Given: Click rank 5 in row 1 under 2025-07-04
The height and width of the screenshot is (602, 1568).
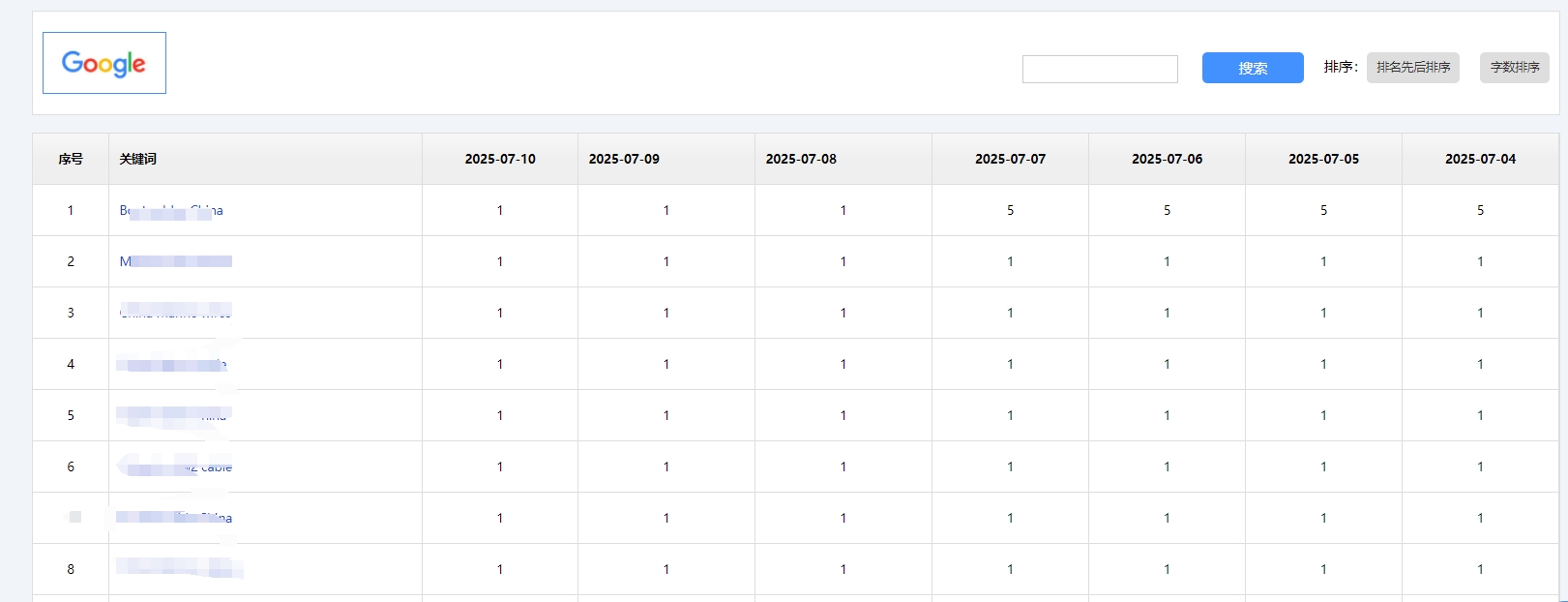Looking at the screenshot, I should point(1480,210).
